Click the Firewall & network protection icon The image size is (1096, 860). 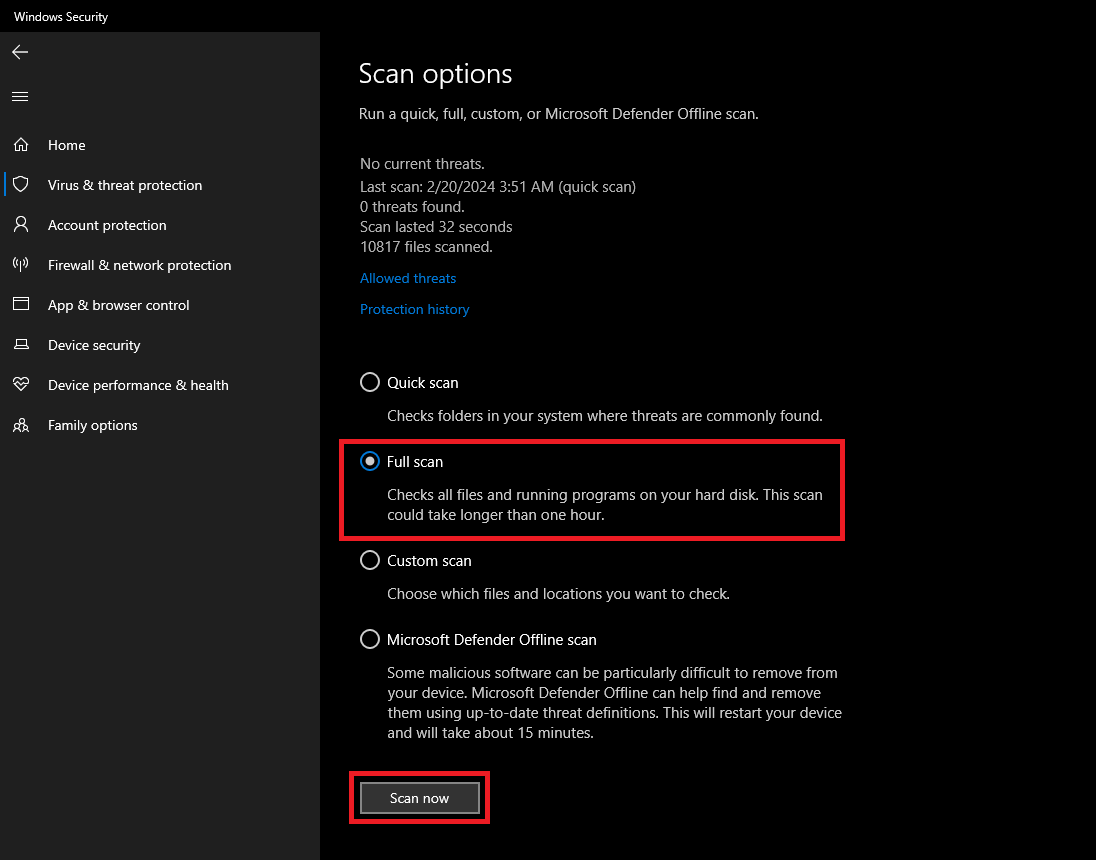(20, 264)
